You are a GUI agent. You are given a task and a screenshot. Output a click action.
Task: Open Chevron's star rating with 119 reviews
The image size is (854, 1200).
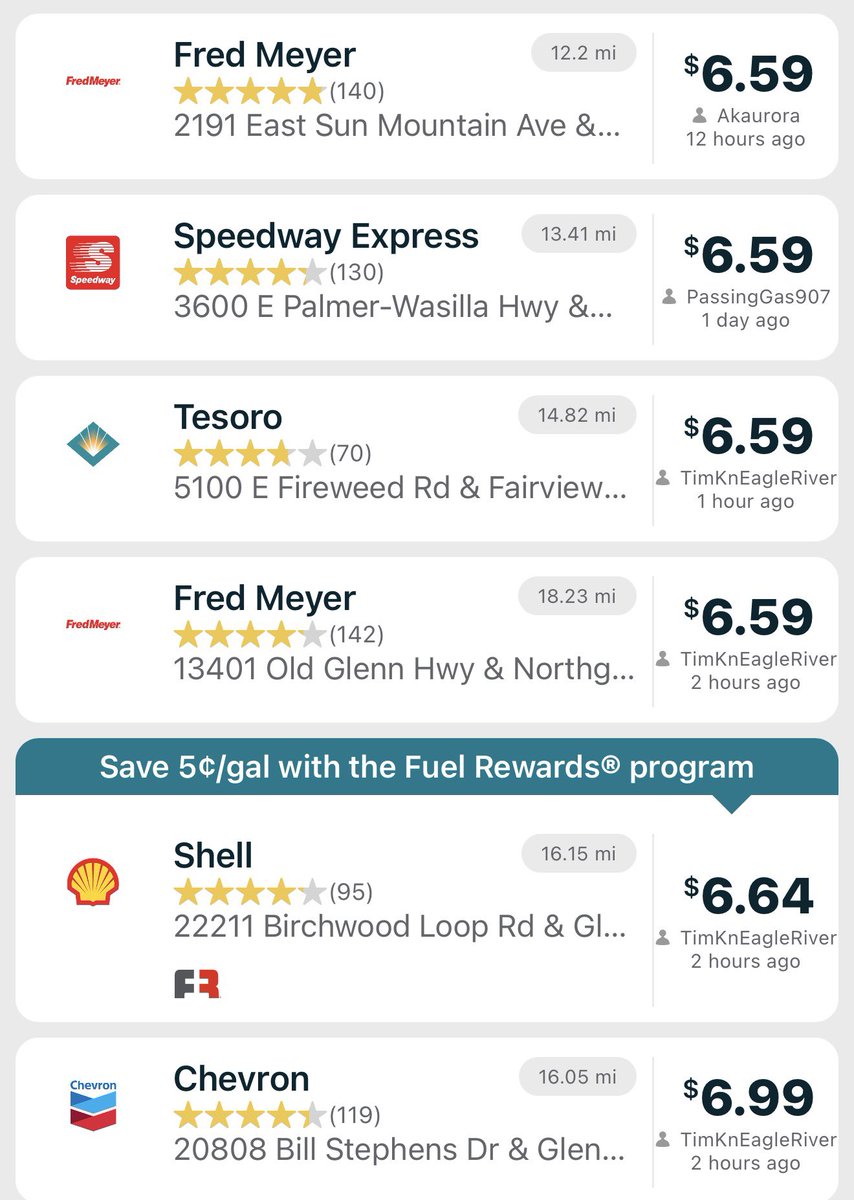tap(277, 1115)
